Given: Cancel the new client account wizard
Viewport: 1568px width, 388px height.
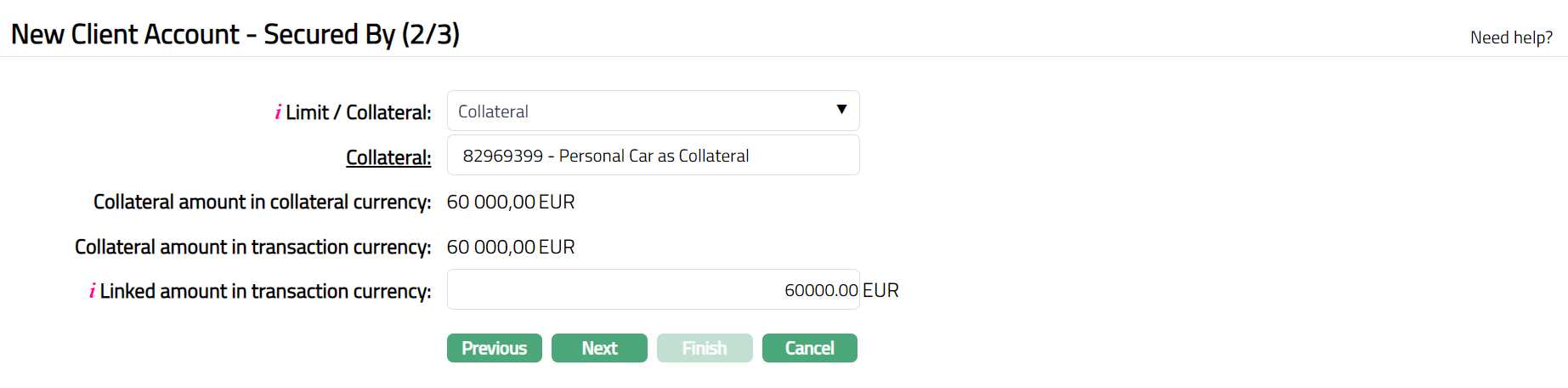Looking at the screenshot, I should coord(809,348).
